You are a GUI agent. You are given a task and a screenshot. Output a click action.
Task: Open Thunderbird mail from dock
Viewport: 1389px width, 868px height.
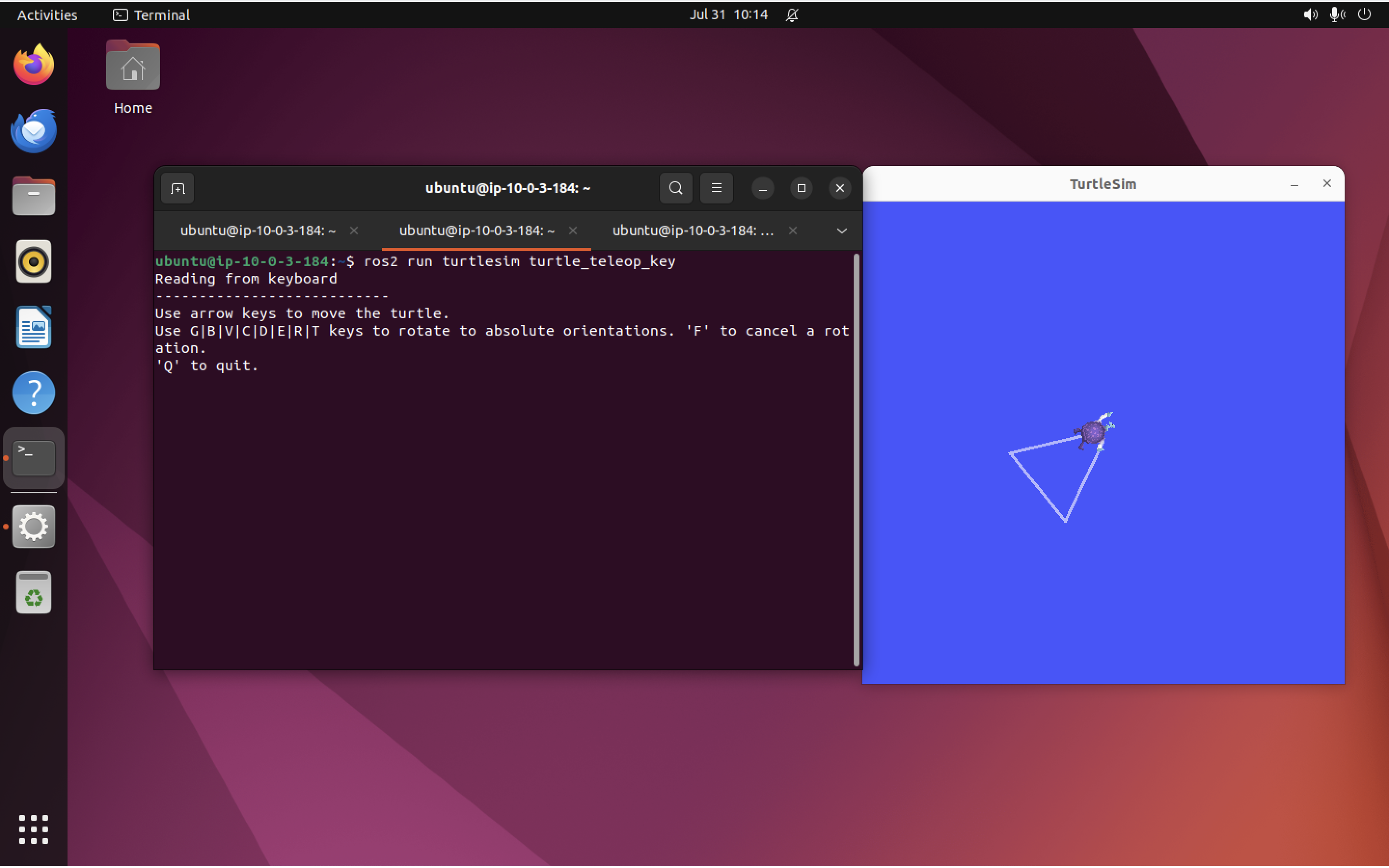coord(33,131)
